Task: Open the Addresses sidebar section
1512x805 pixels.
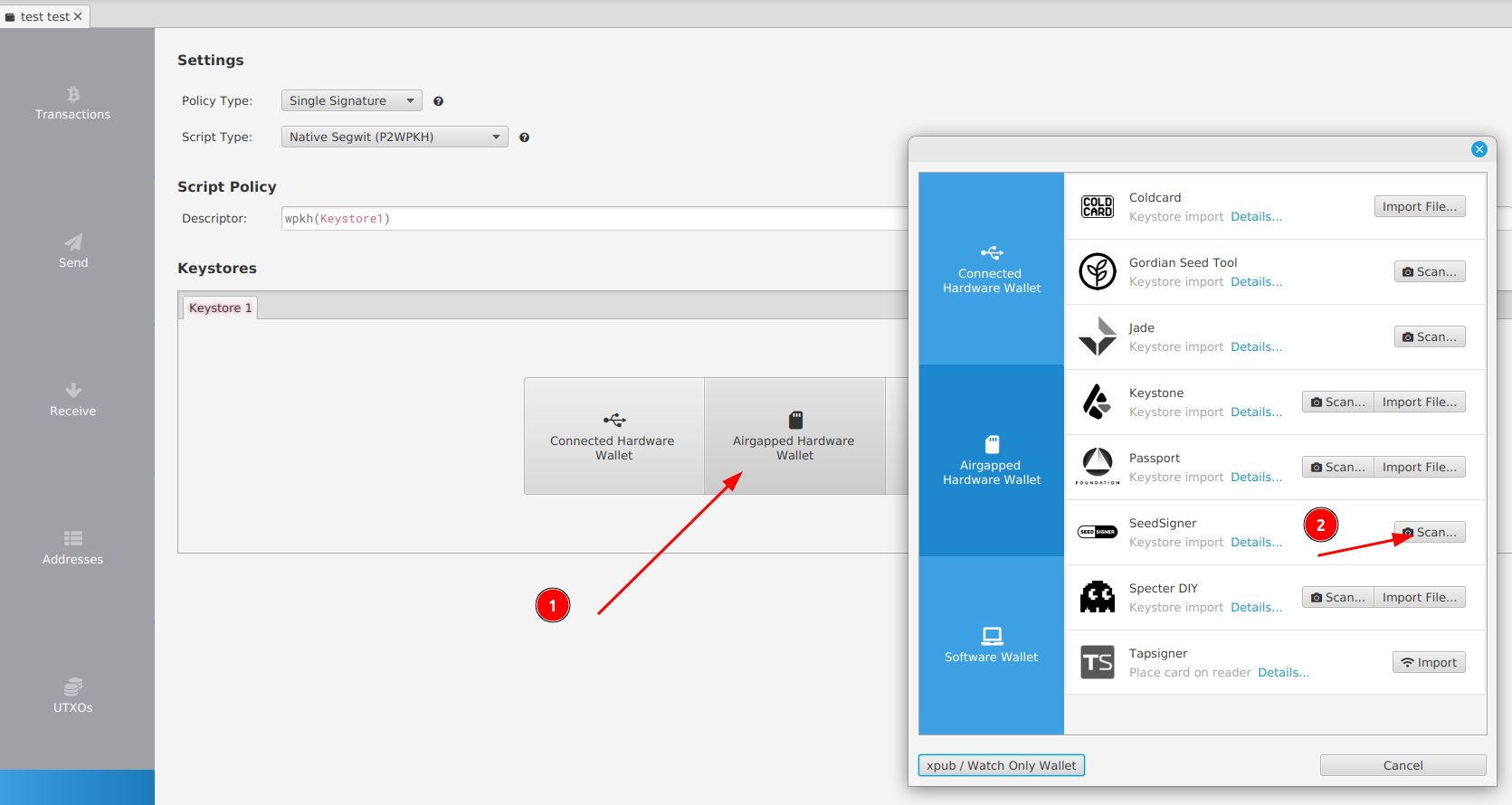Action: (x=73, y=548)
